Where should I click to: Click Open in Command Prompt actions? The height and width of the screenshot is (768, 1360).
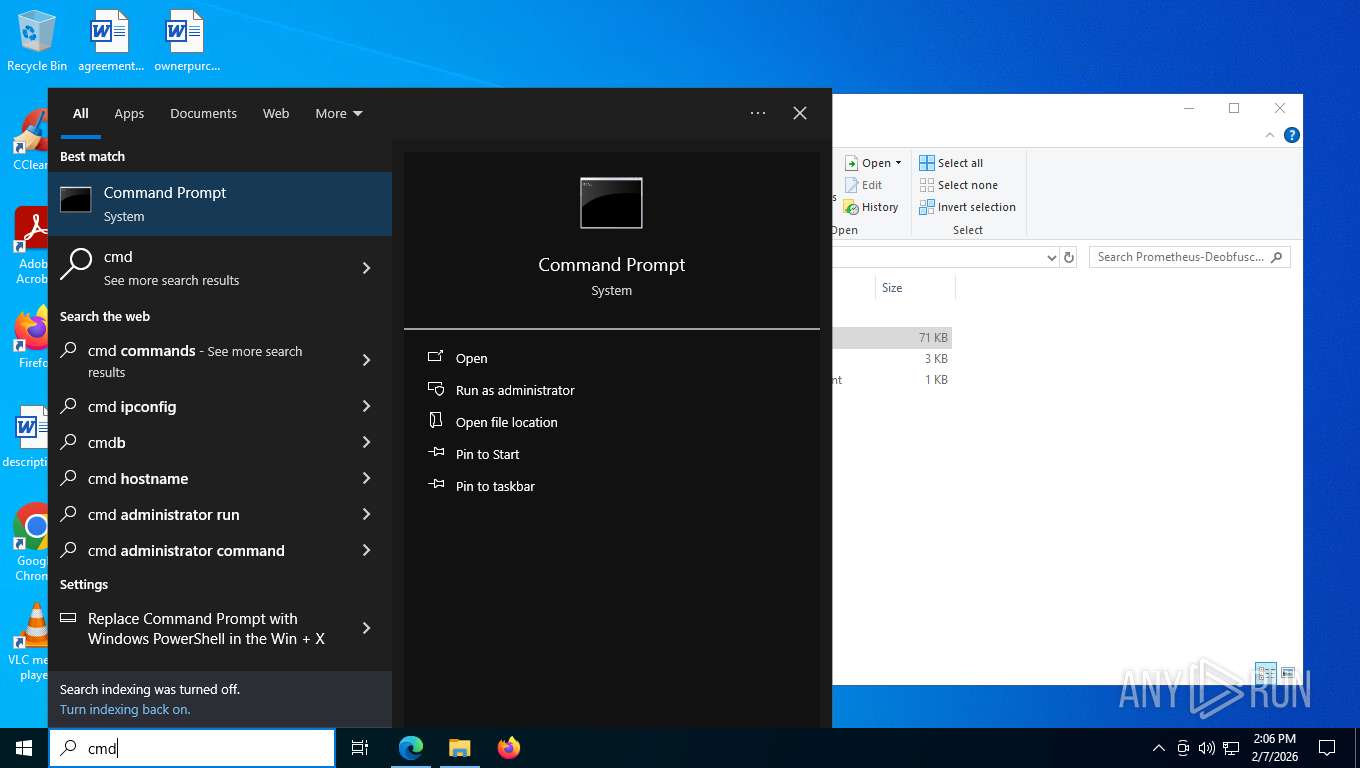click(x=471, y=358)
